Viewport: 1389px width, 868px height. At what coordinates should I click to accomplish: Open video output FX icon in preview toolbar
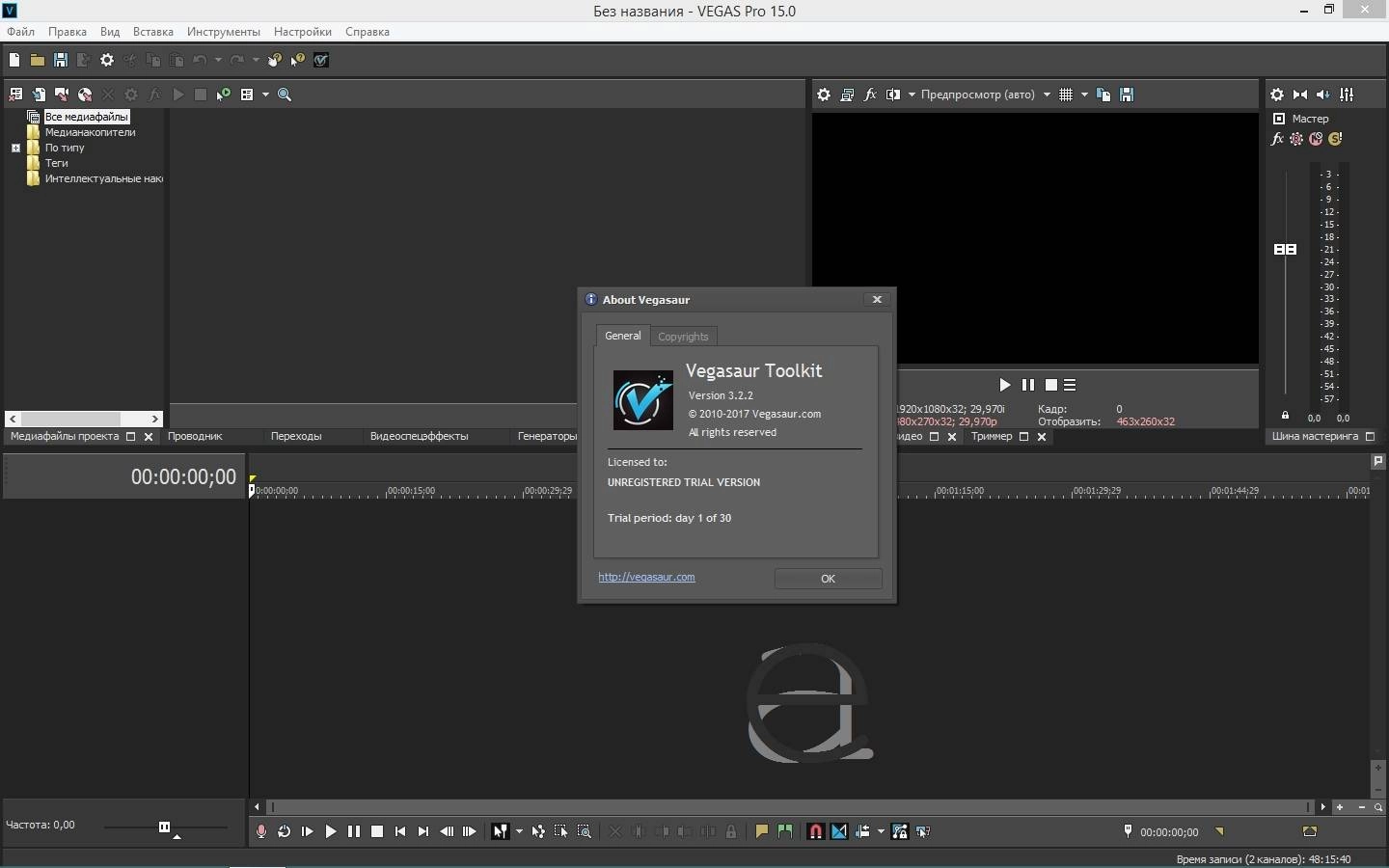point(870,95)
